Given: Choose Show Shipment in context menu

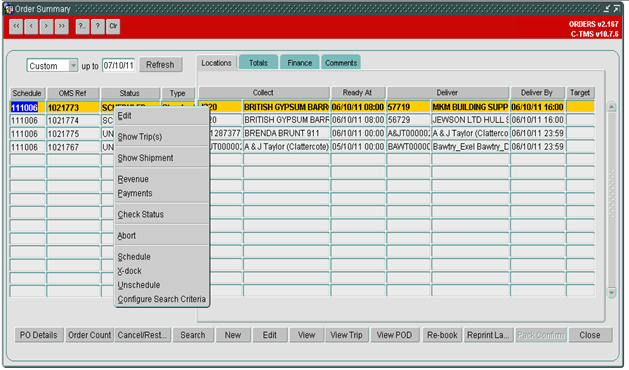Looking at the screenshot, I should (x=162, y=158).
